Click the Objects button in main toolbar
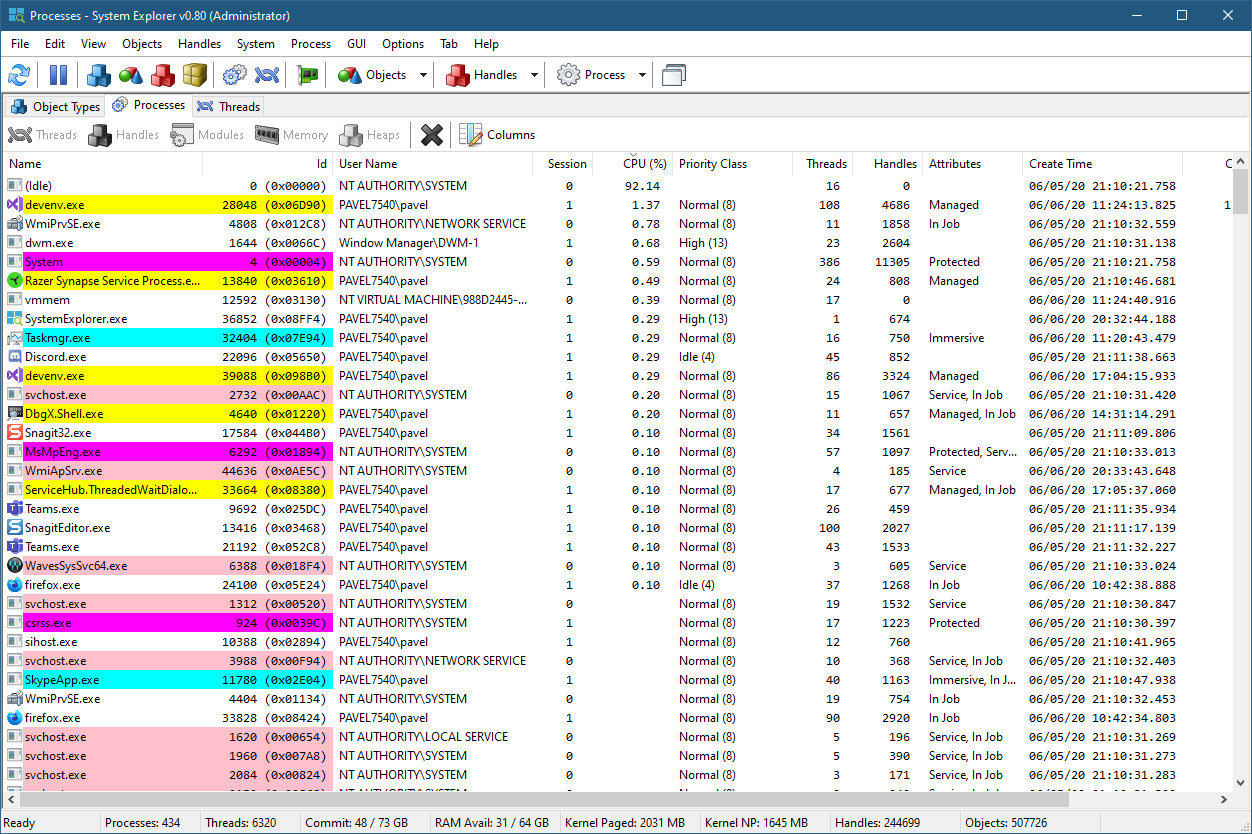 [x=373, y=75]
